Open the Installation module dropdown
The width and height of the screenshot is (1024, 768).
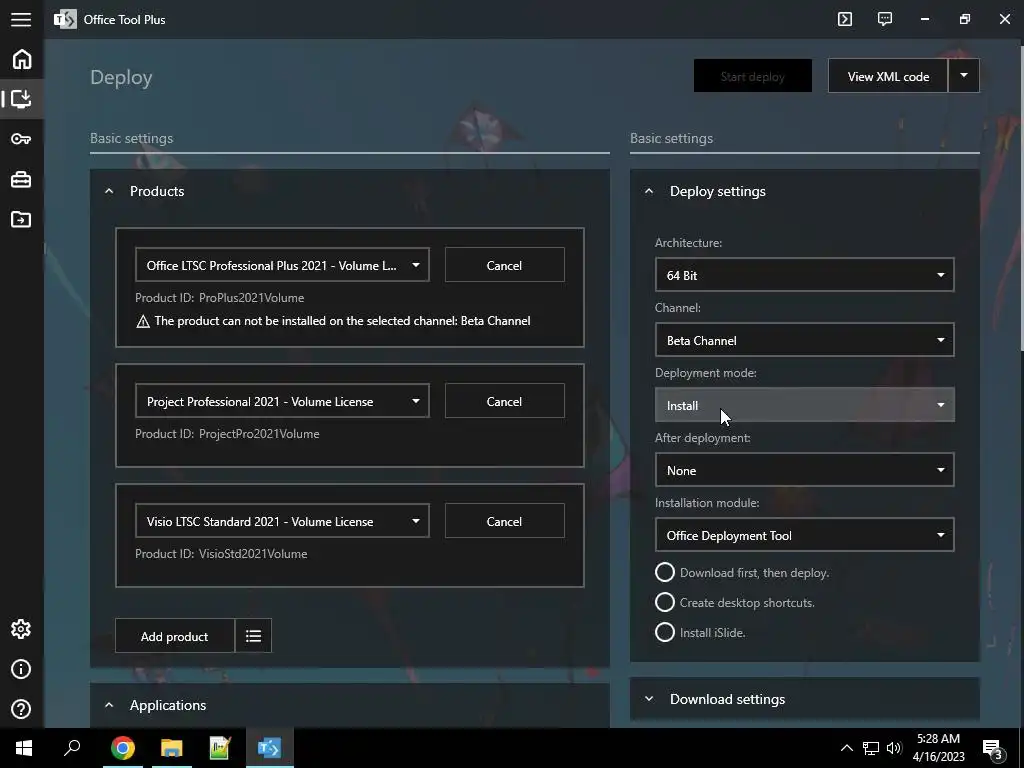coord(805,535)
